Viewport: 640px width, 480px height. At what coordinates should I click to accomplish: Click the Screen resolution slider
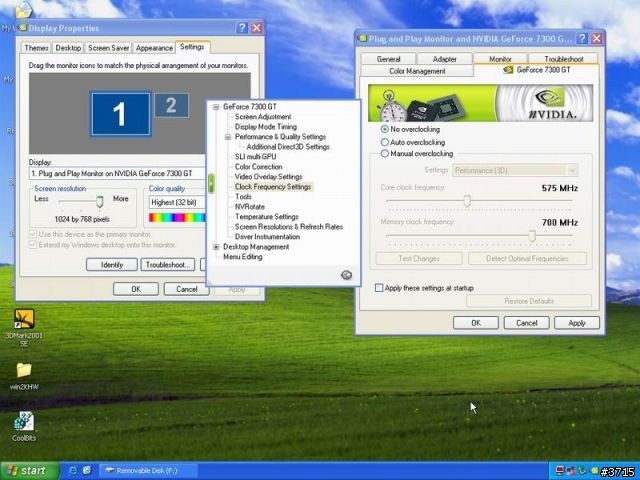point(99,201)
